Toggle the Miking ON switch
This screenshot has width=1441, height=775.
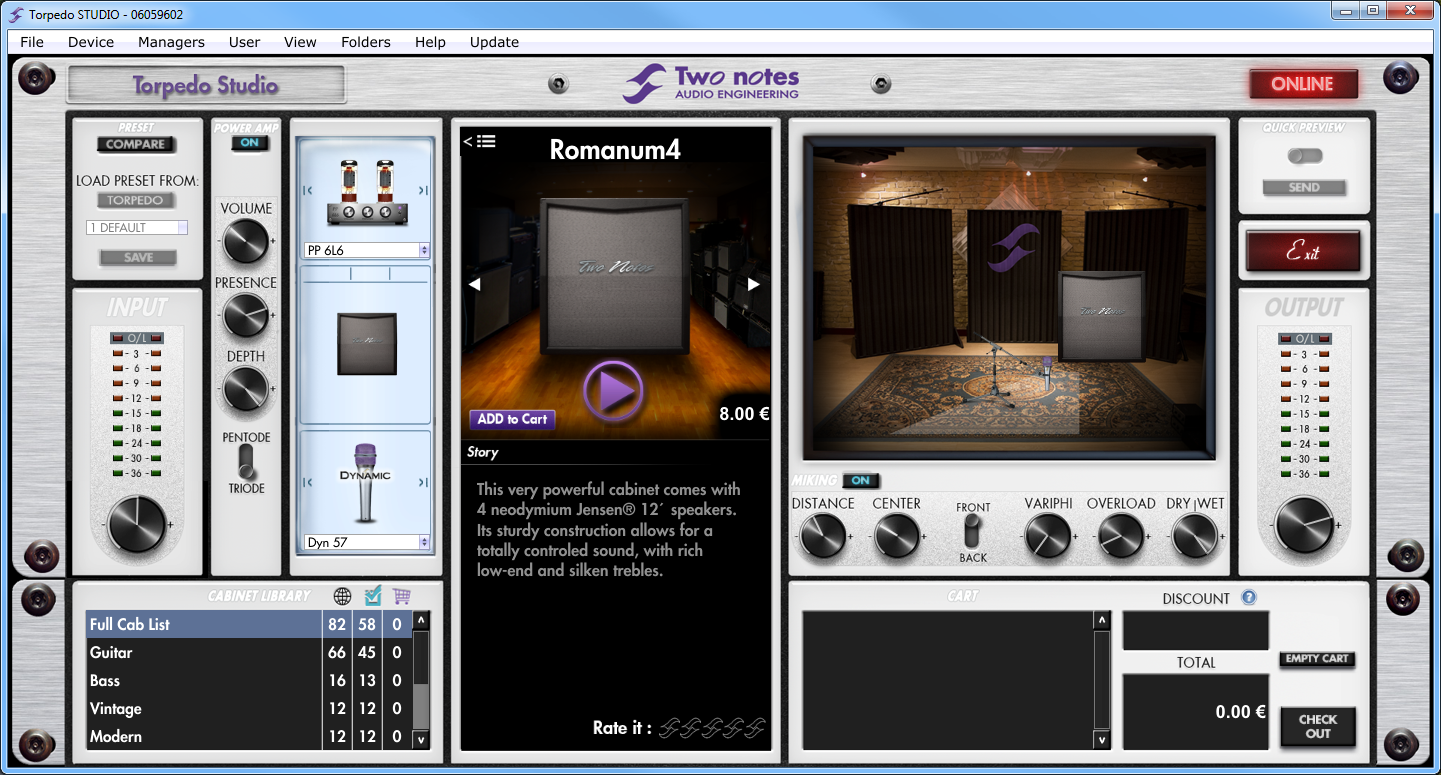click(x=861, y=481)
